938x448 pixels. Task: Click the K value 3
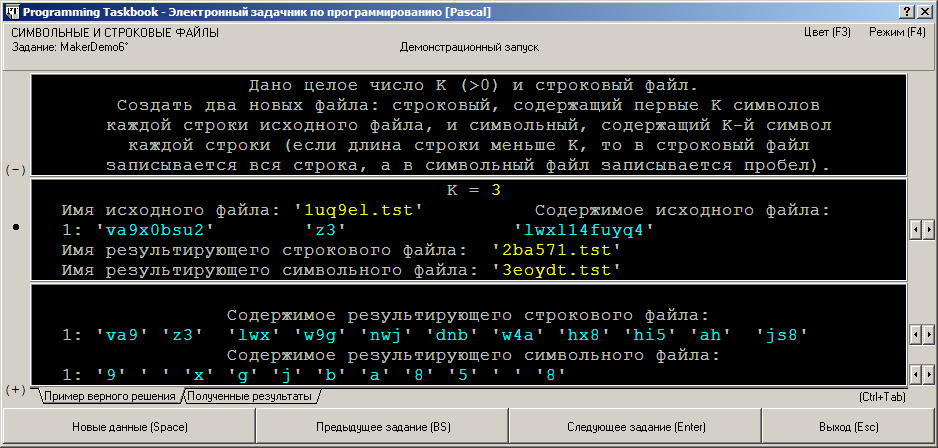496,190
